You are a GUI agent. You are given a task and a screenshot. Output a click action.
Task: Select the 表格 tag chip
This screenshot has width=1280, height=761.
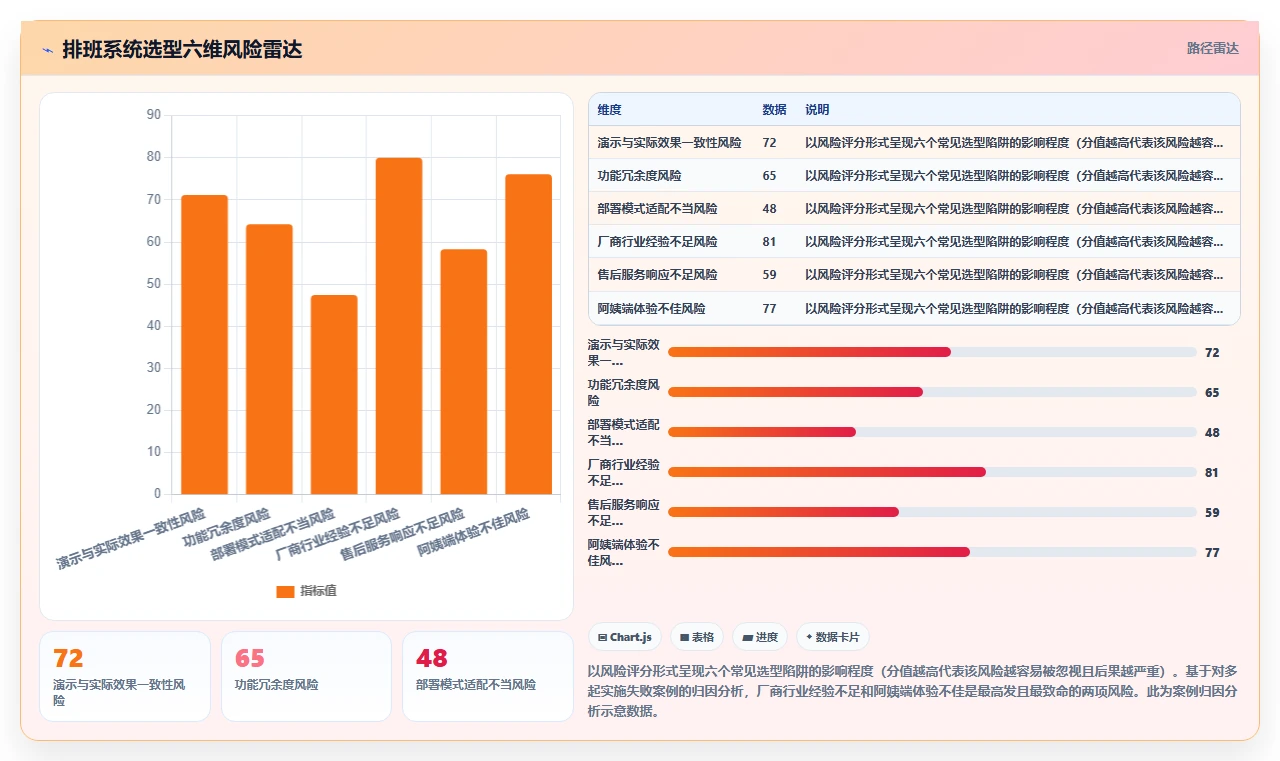point(697,637)
